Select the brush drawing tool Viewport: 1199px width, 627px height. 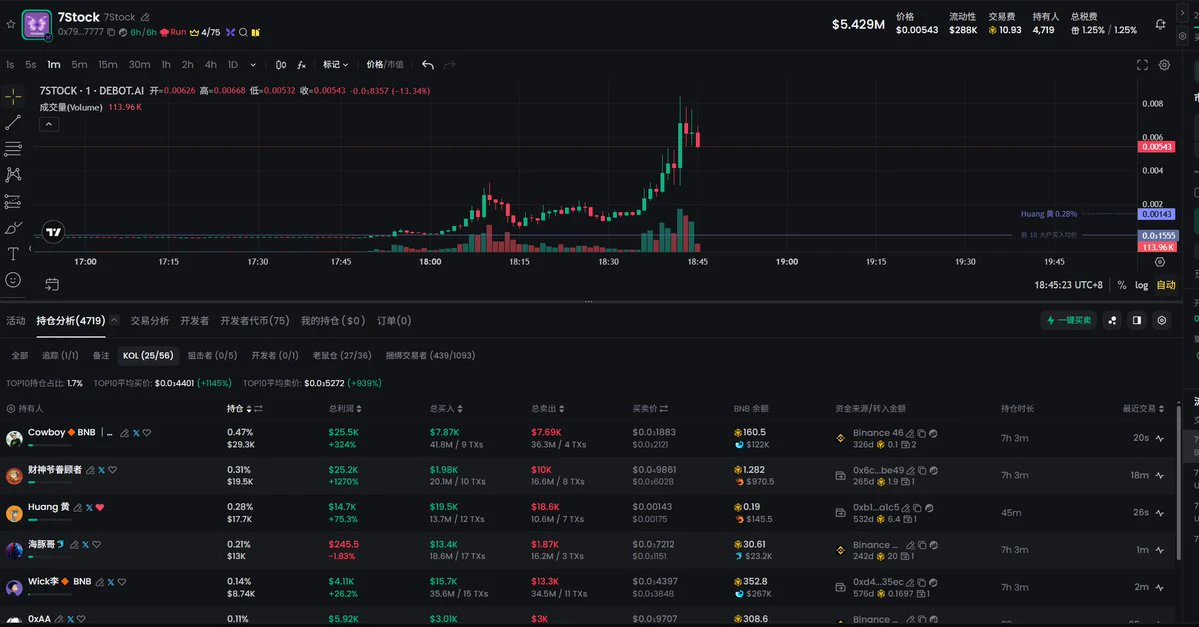coord(13,228)
